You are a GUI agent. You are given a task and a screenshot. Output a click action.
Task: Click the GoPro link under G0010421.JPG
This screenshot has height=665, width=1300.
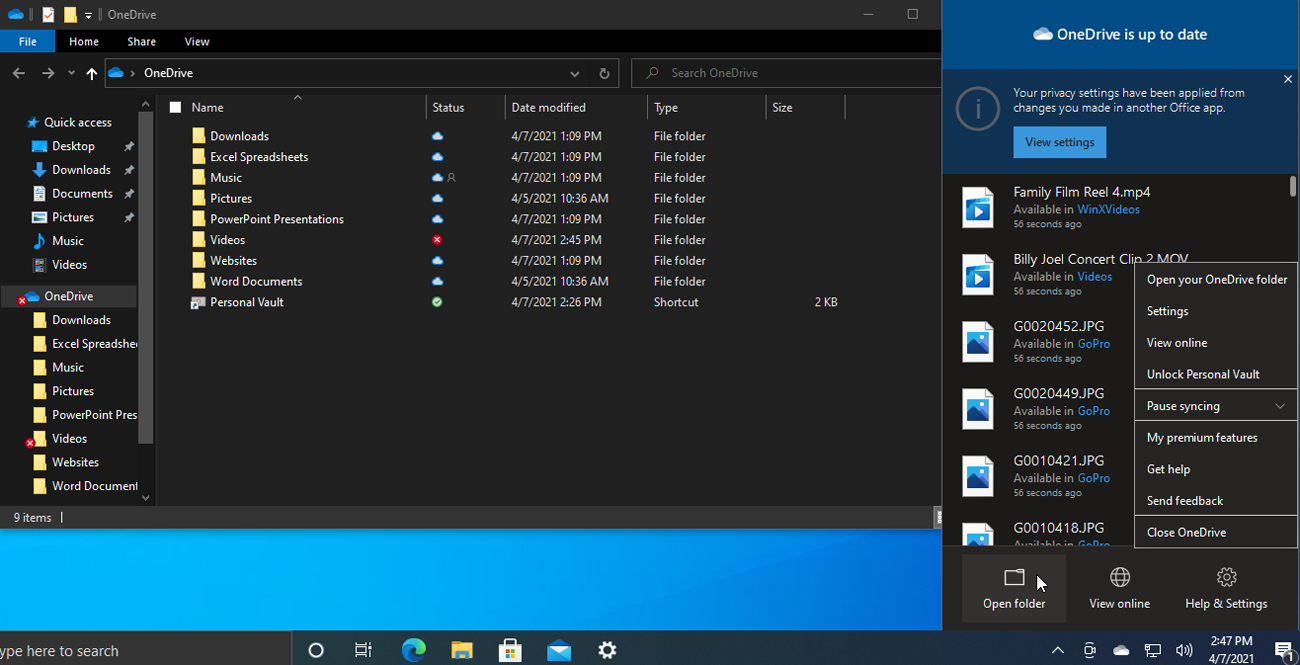coord(1094,478)
